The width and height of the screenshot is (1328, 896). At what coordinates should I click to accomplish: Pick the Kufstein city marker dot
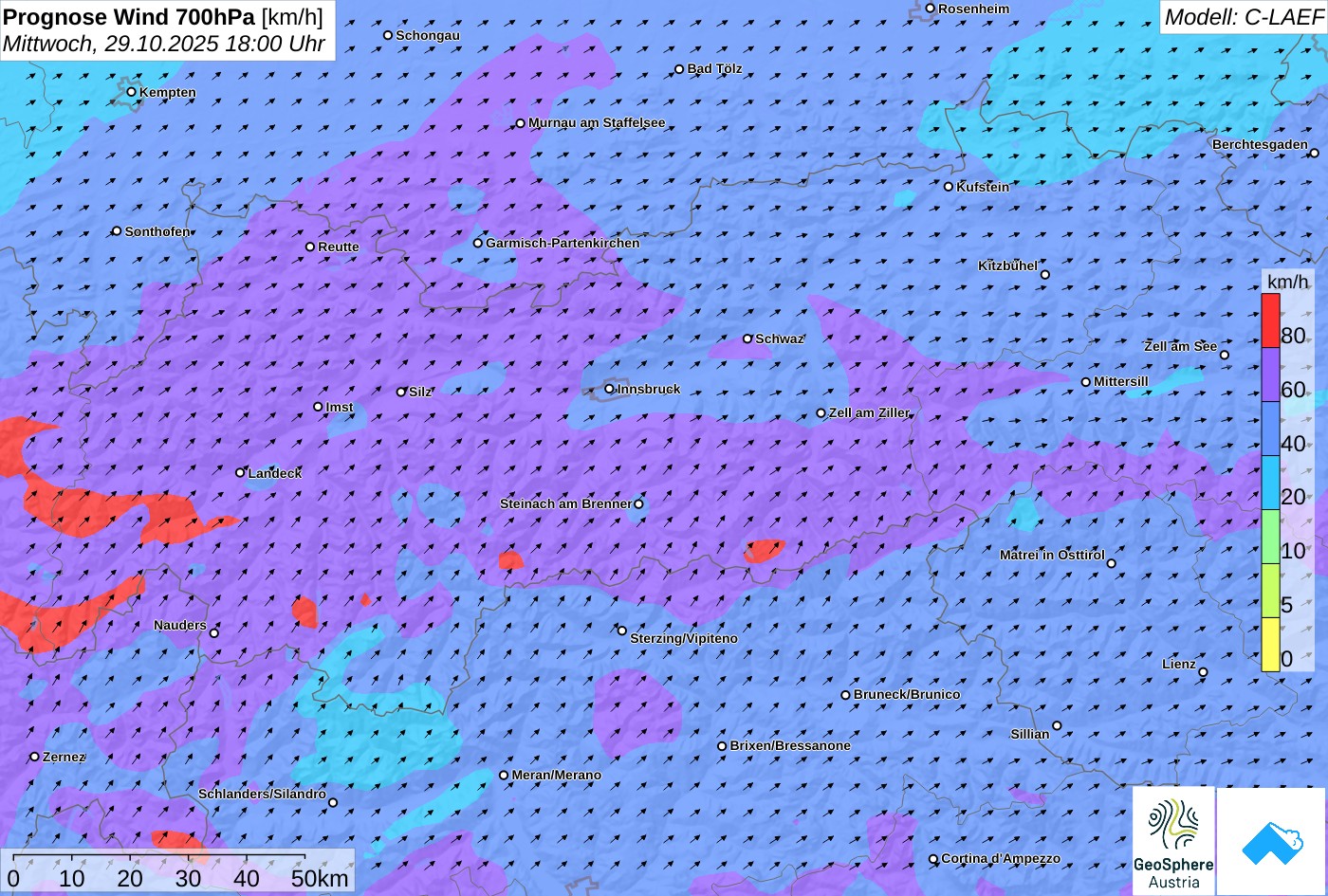pos(949,187)
